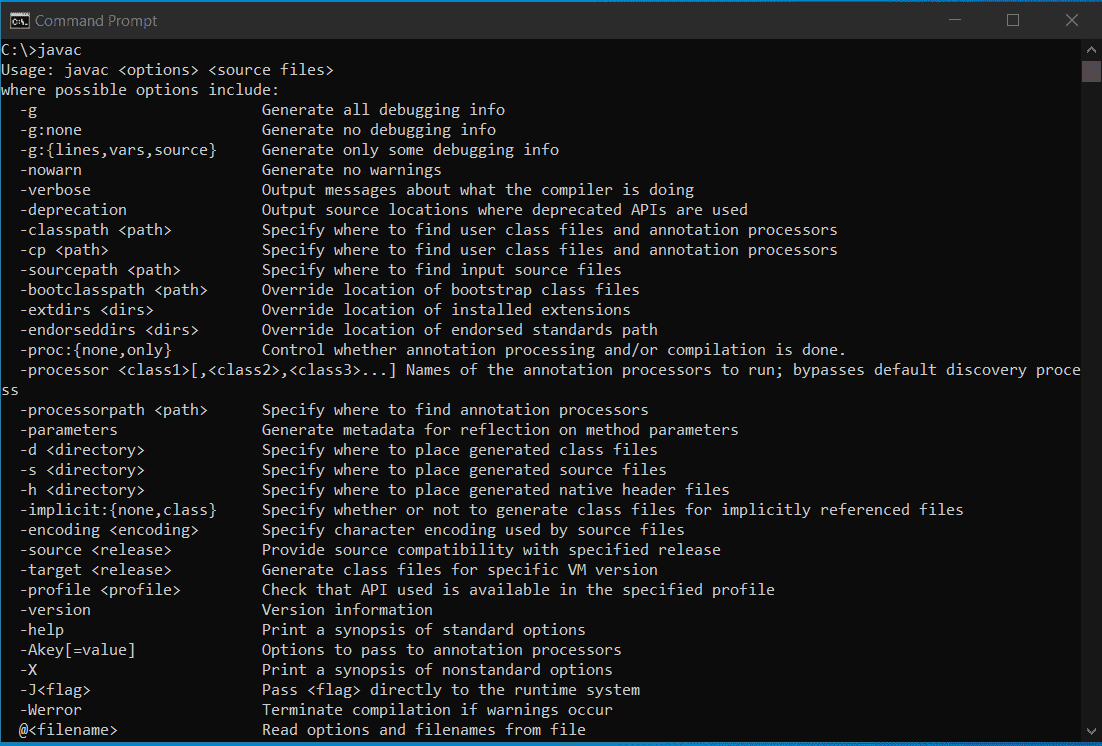Image resolution: width=1102 pixels, height=746 pixels.
Task: Click the -deprecation option entry
Action: point(72,209)
